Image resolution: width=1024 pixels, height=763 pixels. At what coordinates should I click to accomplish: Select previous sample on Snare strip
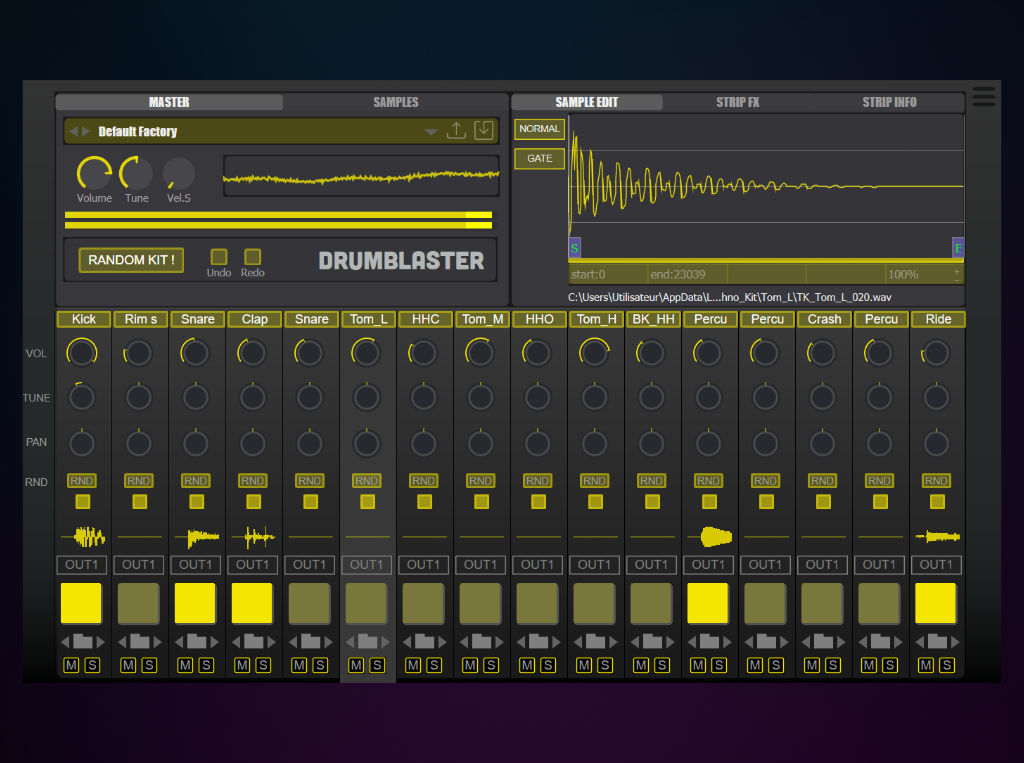181,641
